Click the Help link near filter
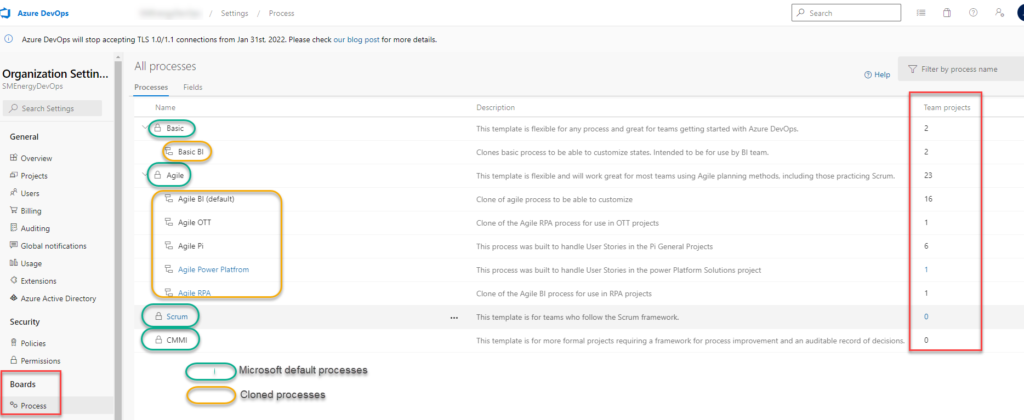 pyautogui.click(x=877, y=74)
